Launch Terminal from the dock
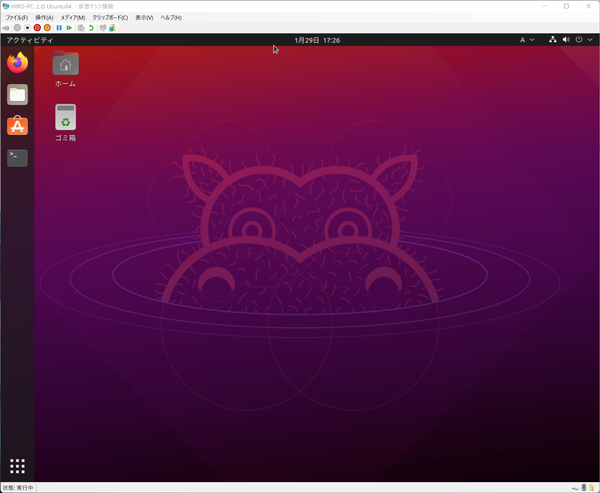Image resolution: width=600 pixels, height=493 pixels. pyautogui.click(x=17, y=158)
